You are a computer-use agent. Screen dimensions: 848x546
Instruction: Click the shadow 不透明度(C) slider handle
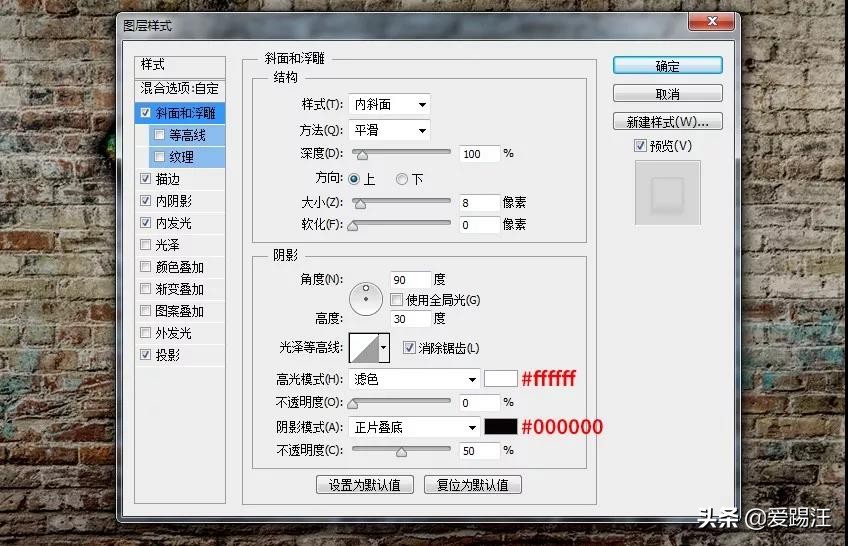pos(401,452)
